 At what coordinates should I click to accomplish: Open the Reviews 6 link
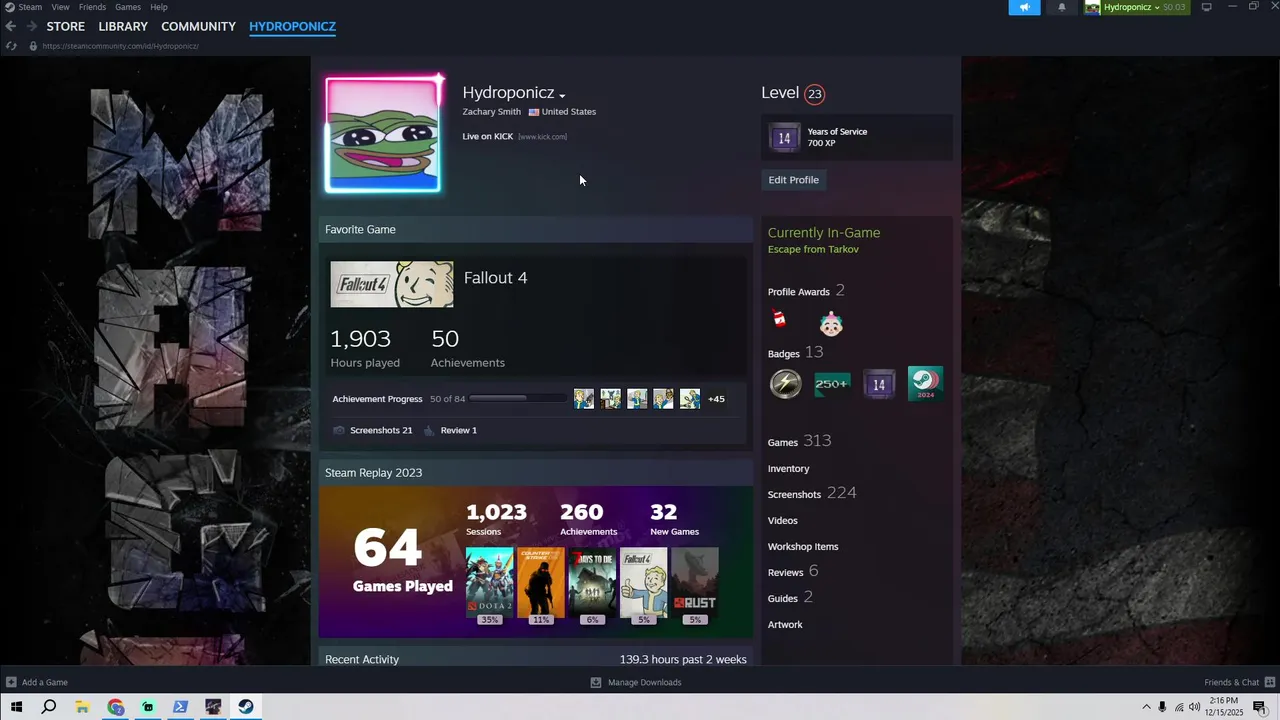coord(793,571)
